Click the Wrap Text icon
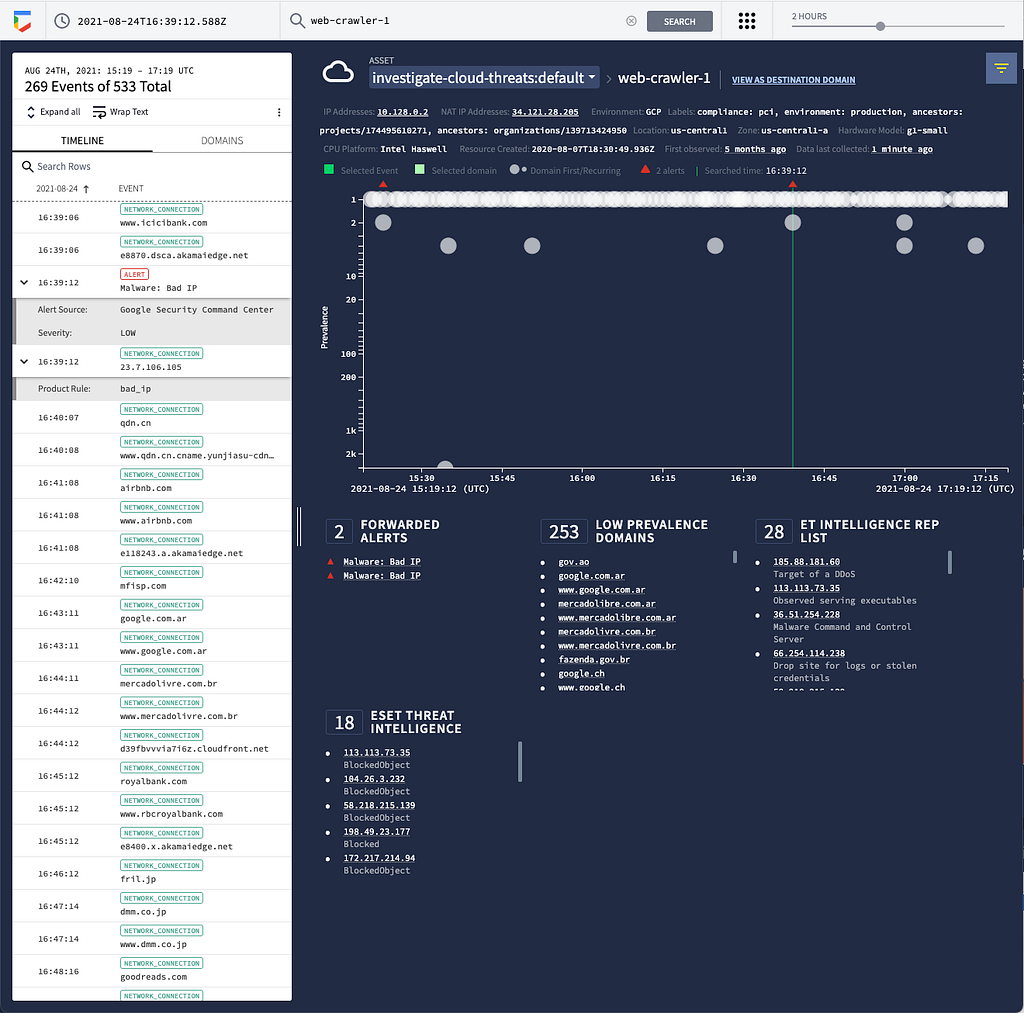Image resolution: width=1024 pixels, height=1013 pixels. (x=99, y=112)
